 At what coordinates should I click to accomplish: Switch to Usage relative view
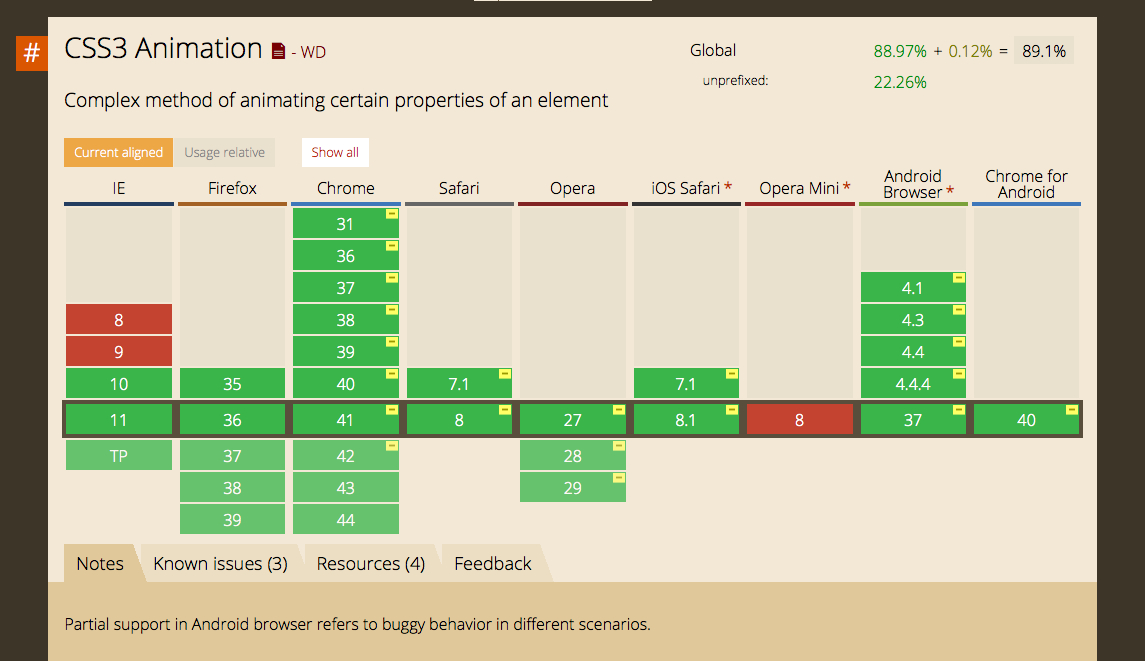coord(224,152)
